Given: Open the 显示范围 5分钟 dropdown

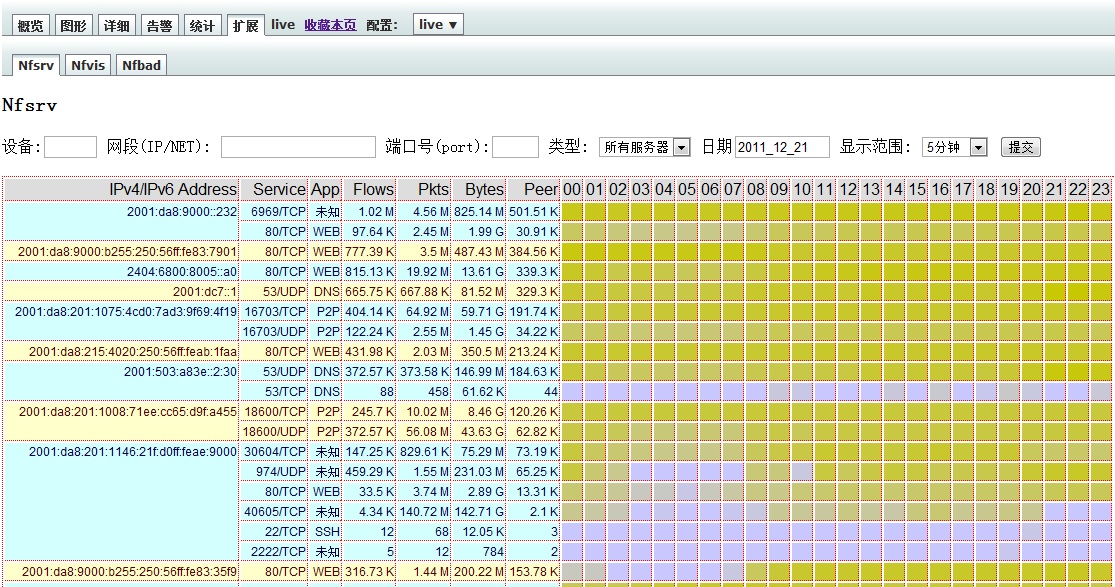Looking at the screenshot, I should click(x=955, y=147).
